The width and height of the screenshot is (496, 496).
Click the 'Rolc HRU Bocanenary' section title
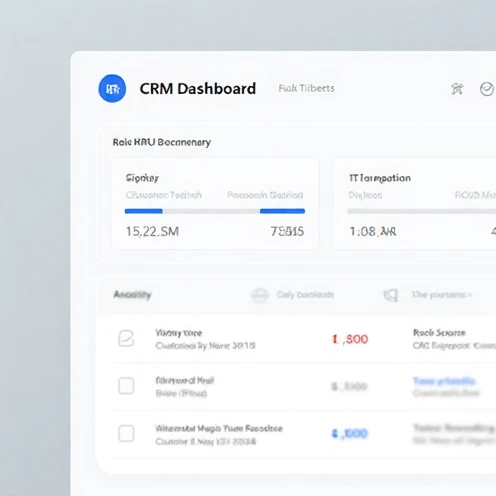click(x=162, y=142)
